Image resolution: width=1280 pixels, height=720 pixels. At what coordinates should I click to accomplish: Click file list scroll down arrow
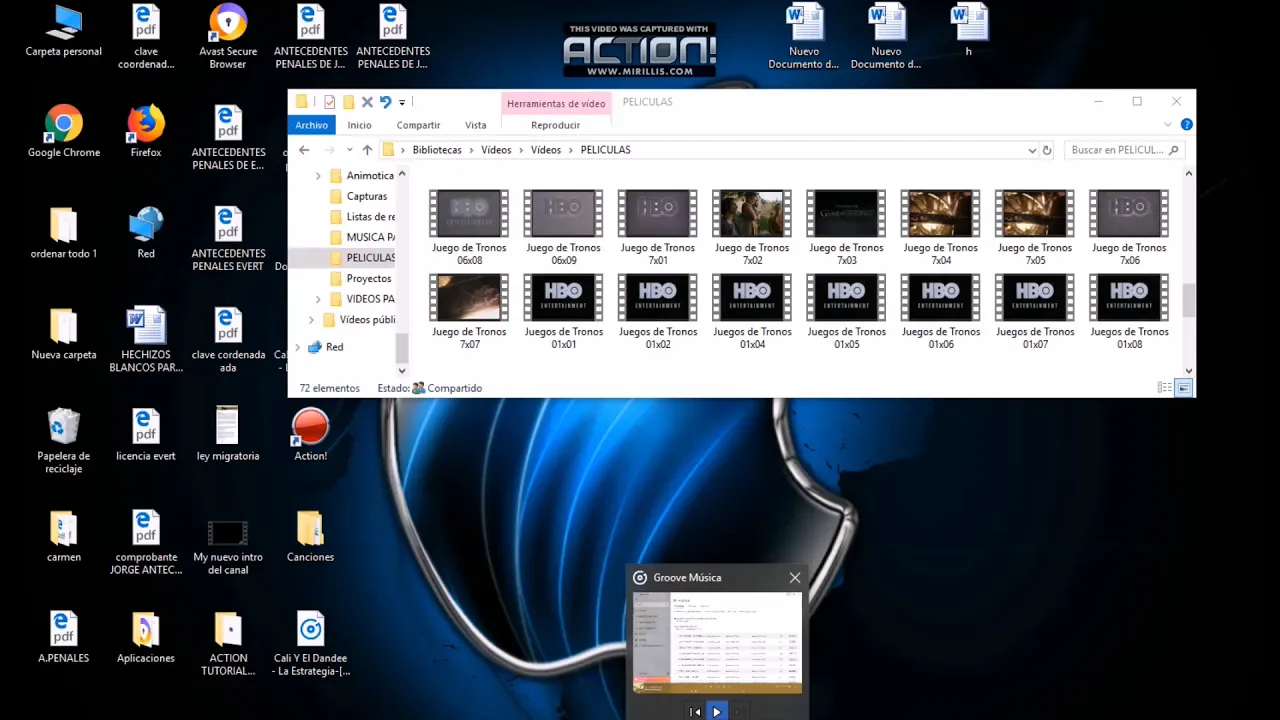pos(1189,371)
